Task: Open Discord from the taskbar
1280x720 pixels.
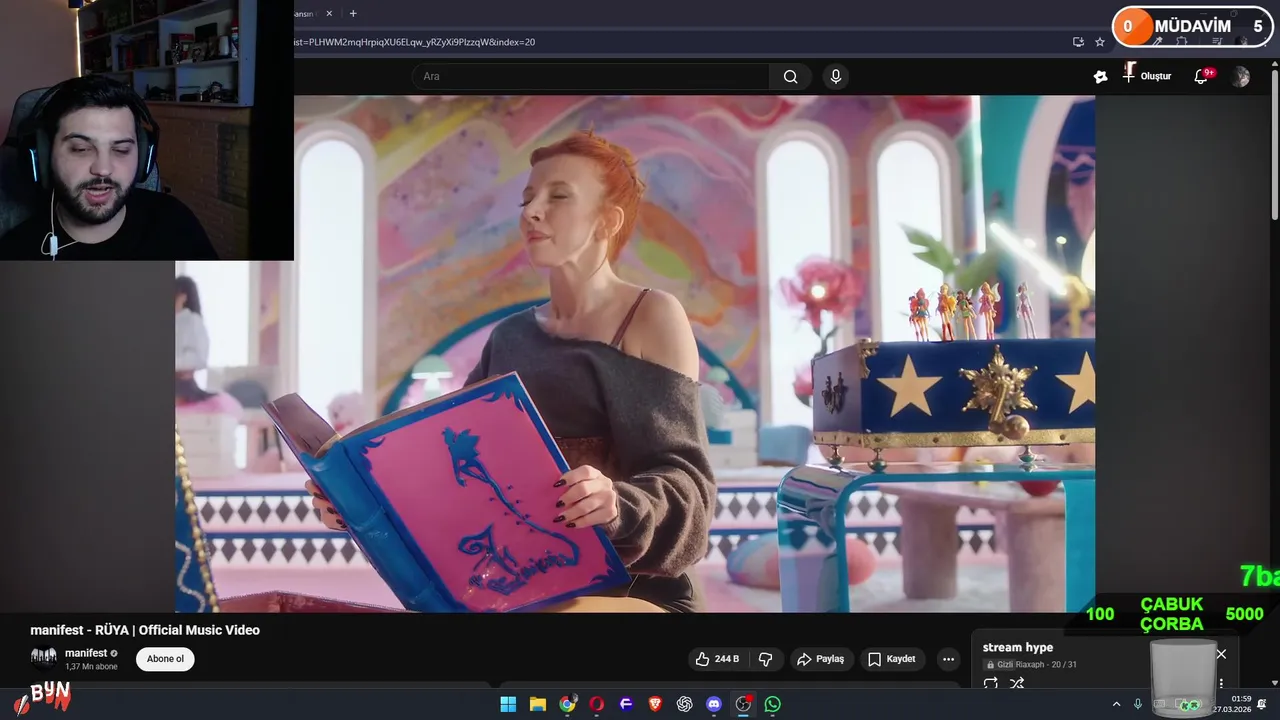Action: click(714, 704)
